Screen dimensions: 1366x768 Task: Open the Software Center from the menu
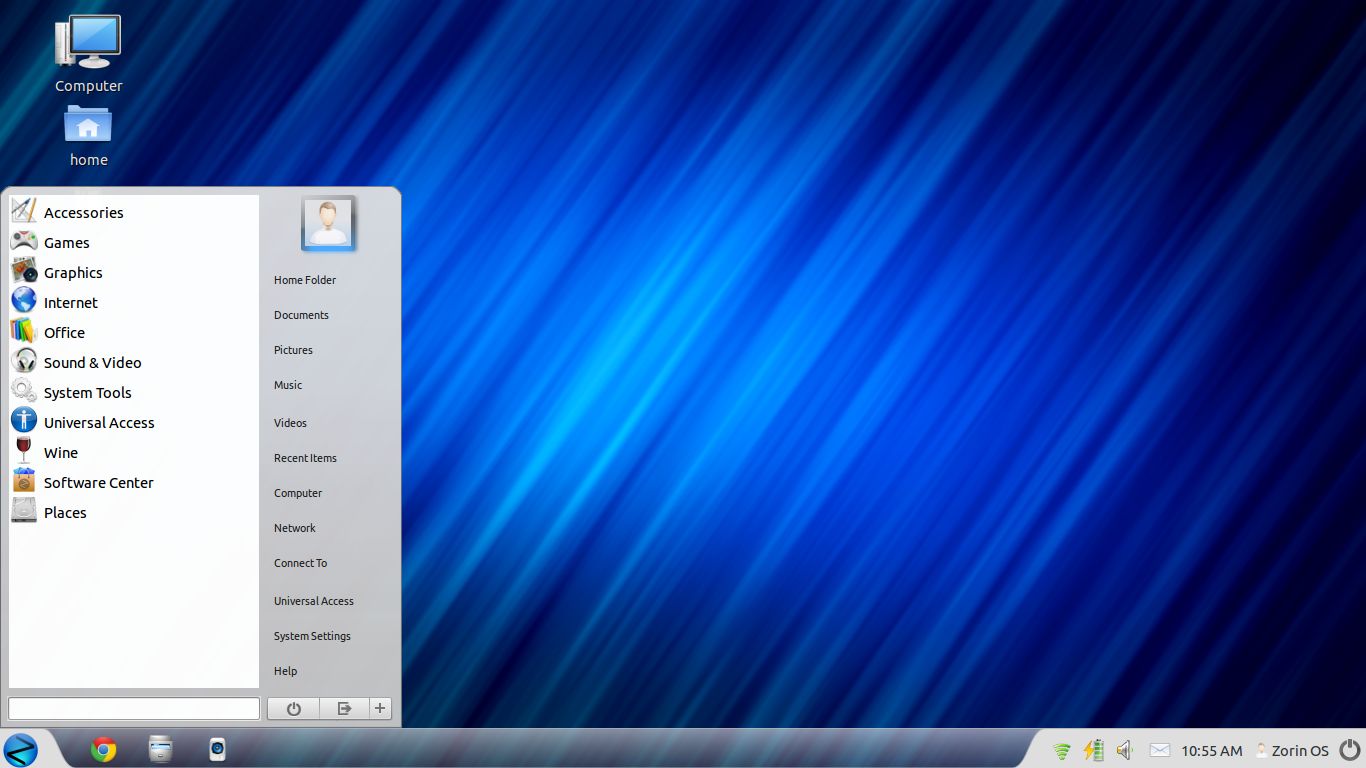98,482
